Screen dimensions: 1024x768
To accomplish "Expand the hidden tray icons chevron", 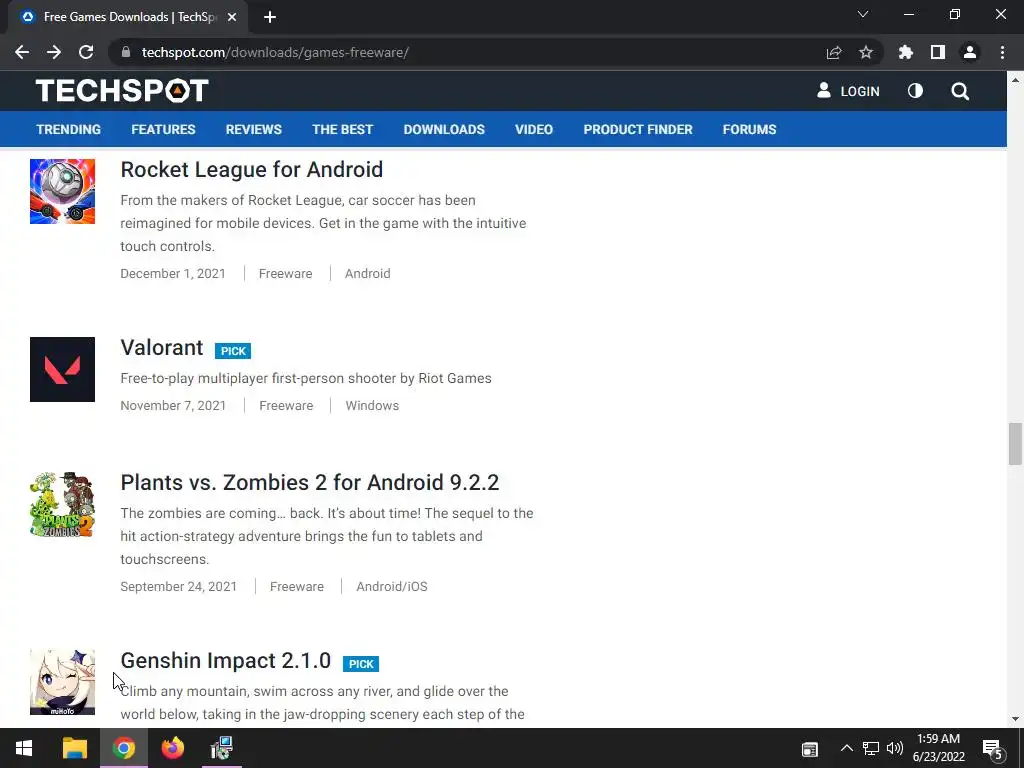I will 846,748.
